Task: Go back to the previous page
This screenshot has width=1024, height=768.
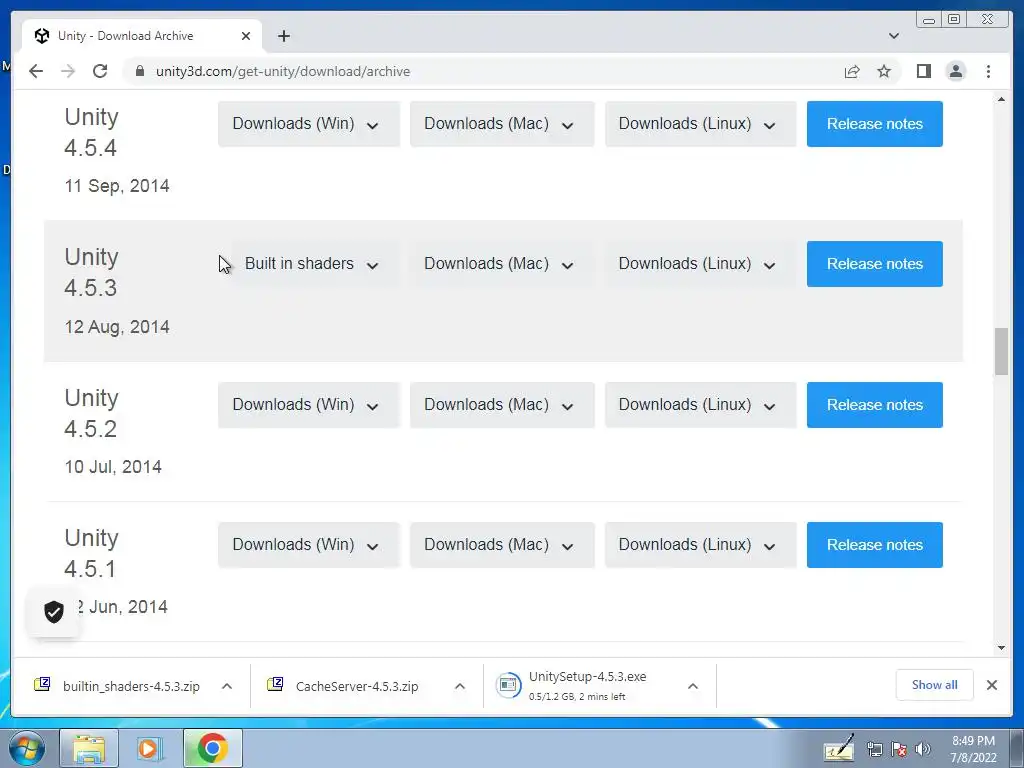Action: coord(36,71)
